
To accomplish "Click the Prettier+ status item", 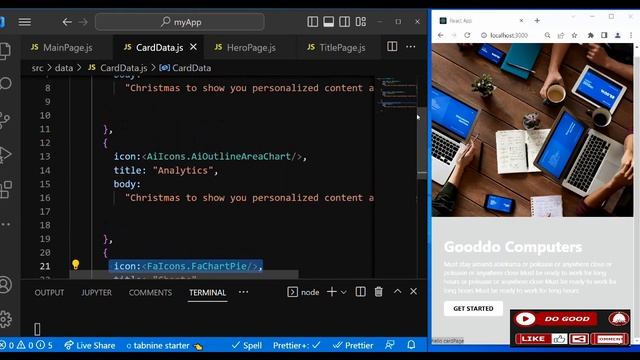I will click(x=297, y=345).
